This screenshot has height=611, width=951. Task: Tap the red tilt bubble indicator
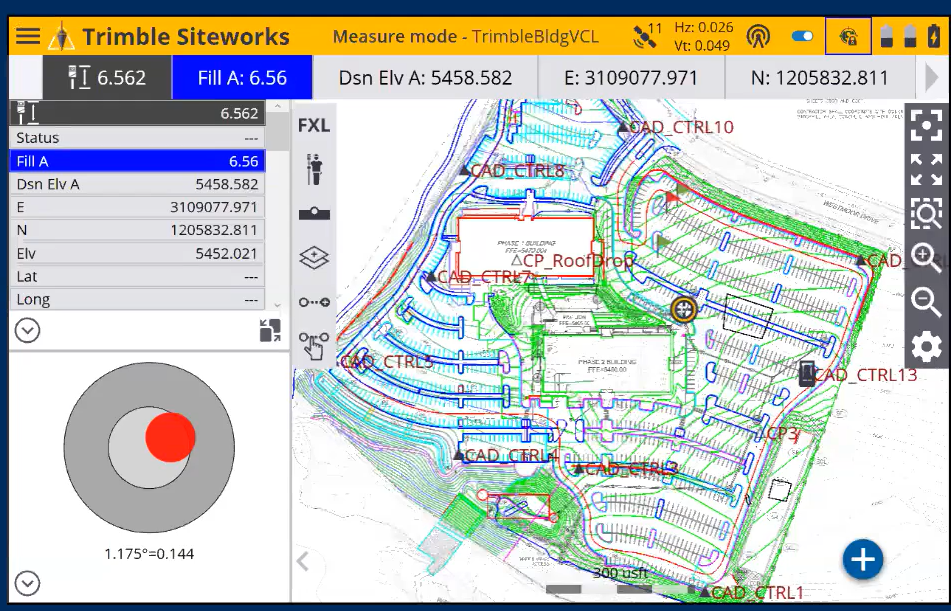click(x=170, y=437)
